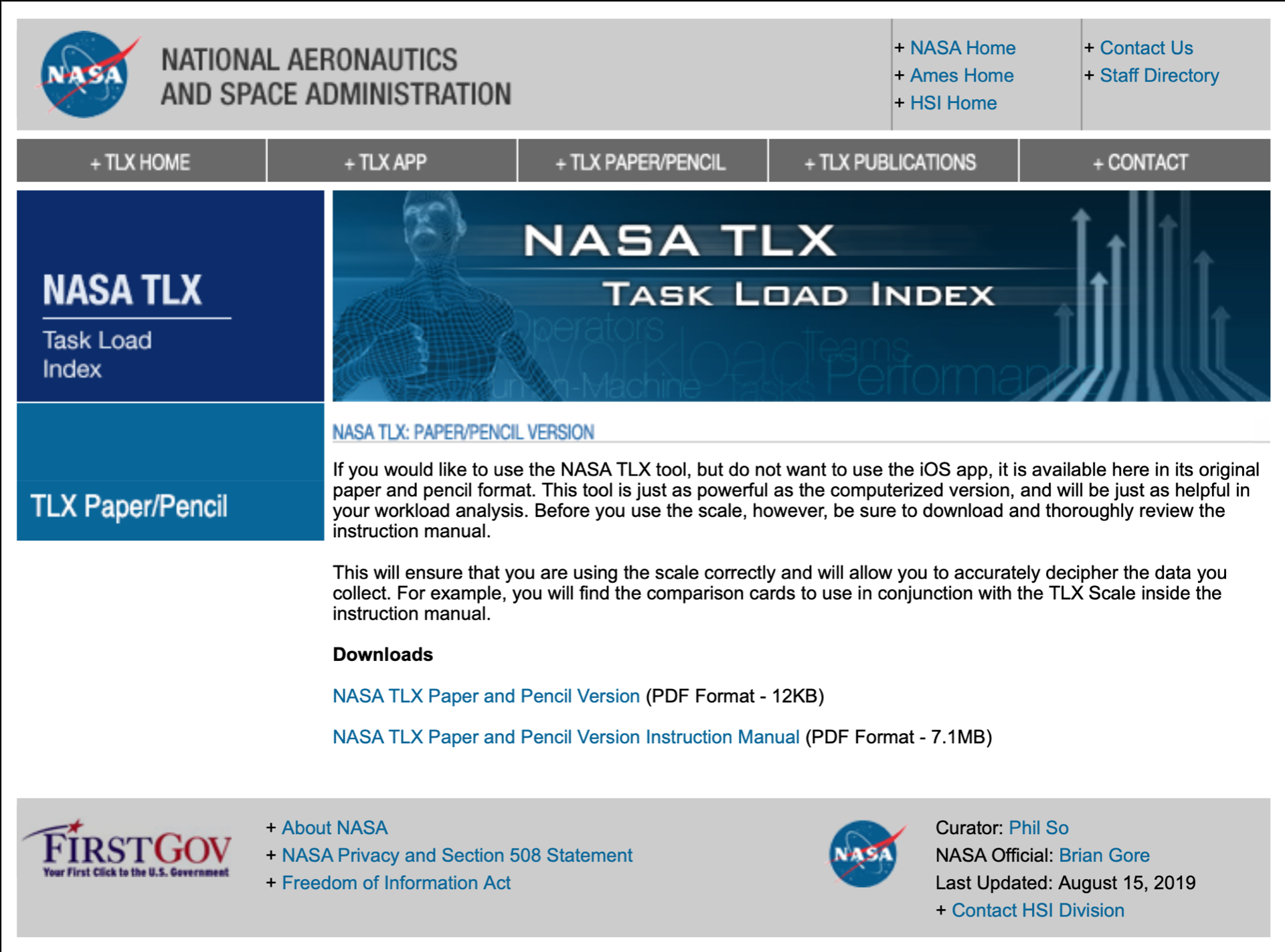Screen dimensions: 1285x952
Task: Go to the HSI Home link
Action: click(x=953, y=103)
